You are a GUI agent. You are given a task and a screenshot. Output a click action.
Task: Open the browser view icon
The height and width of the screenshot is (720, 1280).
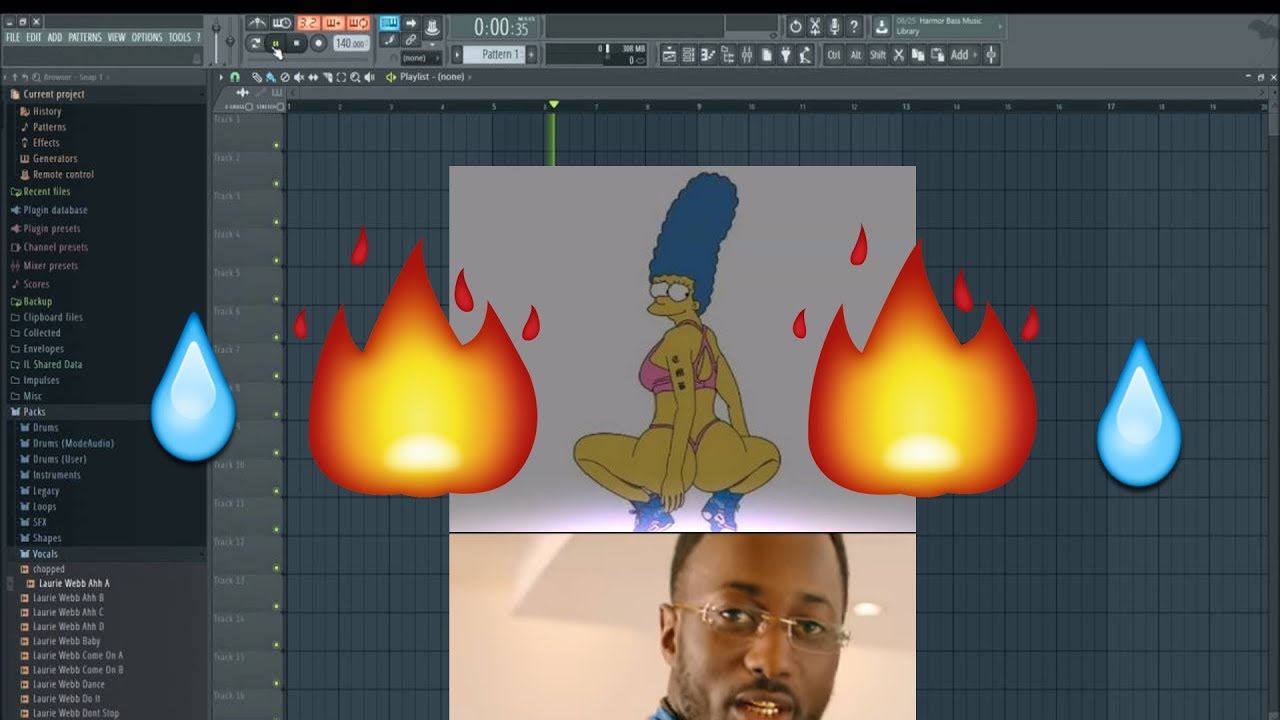[728, 55]
